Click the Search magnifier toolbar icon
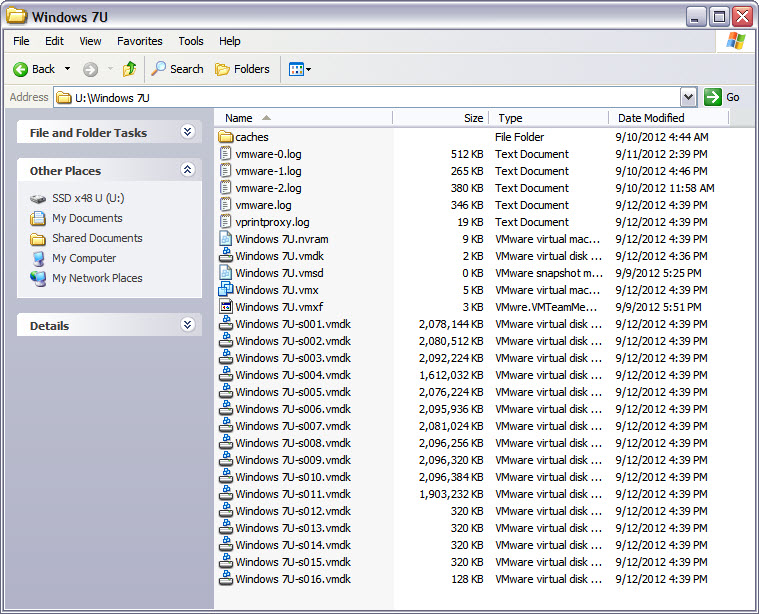 tap(158, 69)
